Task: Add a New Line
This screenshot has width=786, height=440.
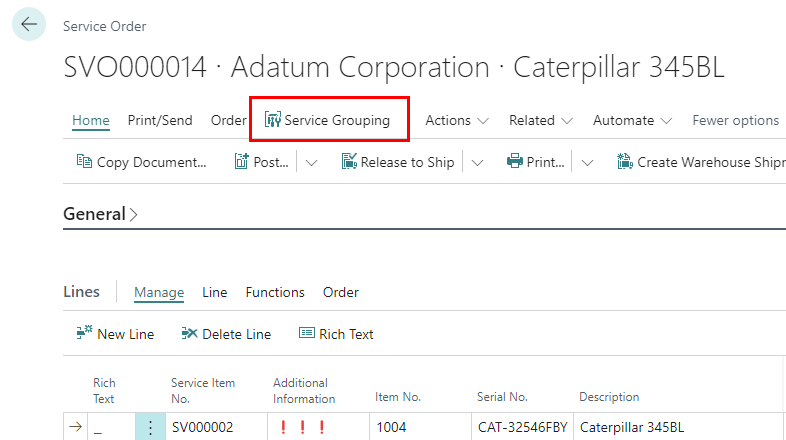Action: 115,334
